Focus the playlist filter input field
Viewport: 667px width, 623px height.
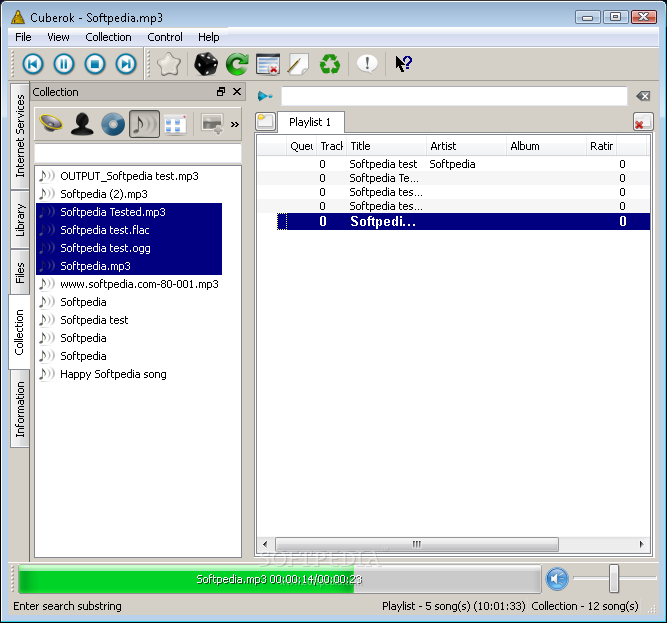[x=454, y=96]
